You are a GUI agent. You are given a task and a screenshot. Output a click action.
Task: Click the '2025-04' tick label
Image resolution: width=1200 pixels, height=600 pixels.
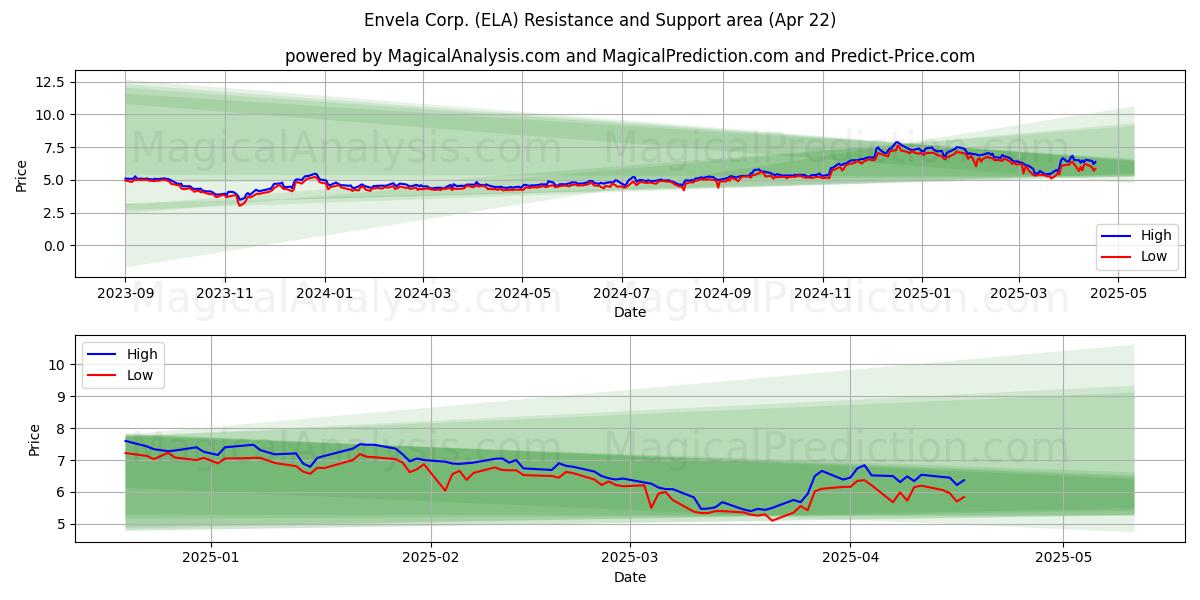(x=849, y=558)
